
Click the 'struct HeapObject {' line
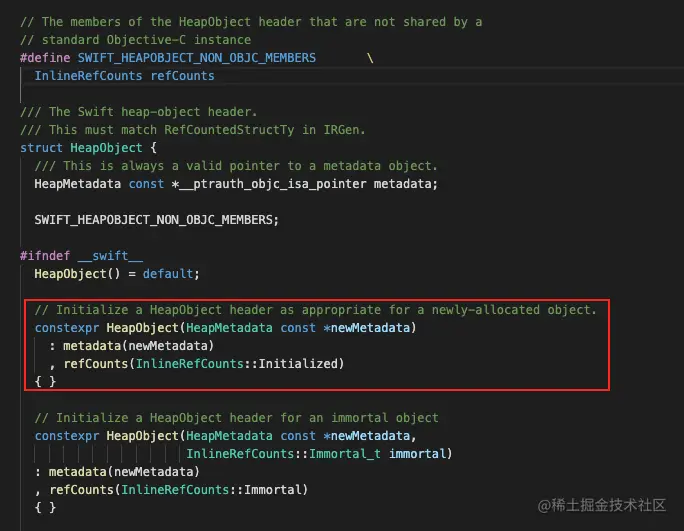click(89, 148)
